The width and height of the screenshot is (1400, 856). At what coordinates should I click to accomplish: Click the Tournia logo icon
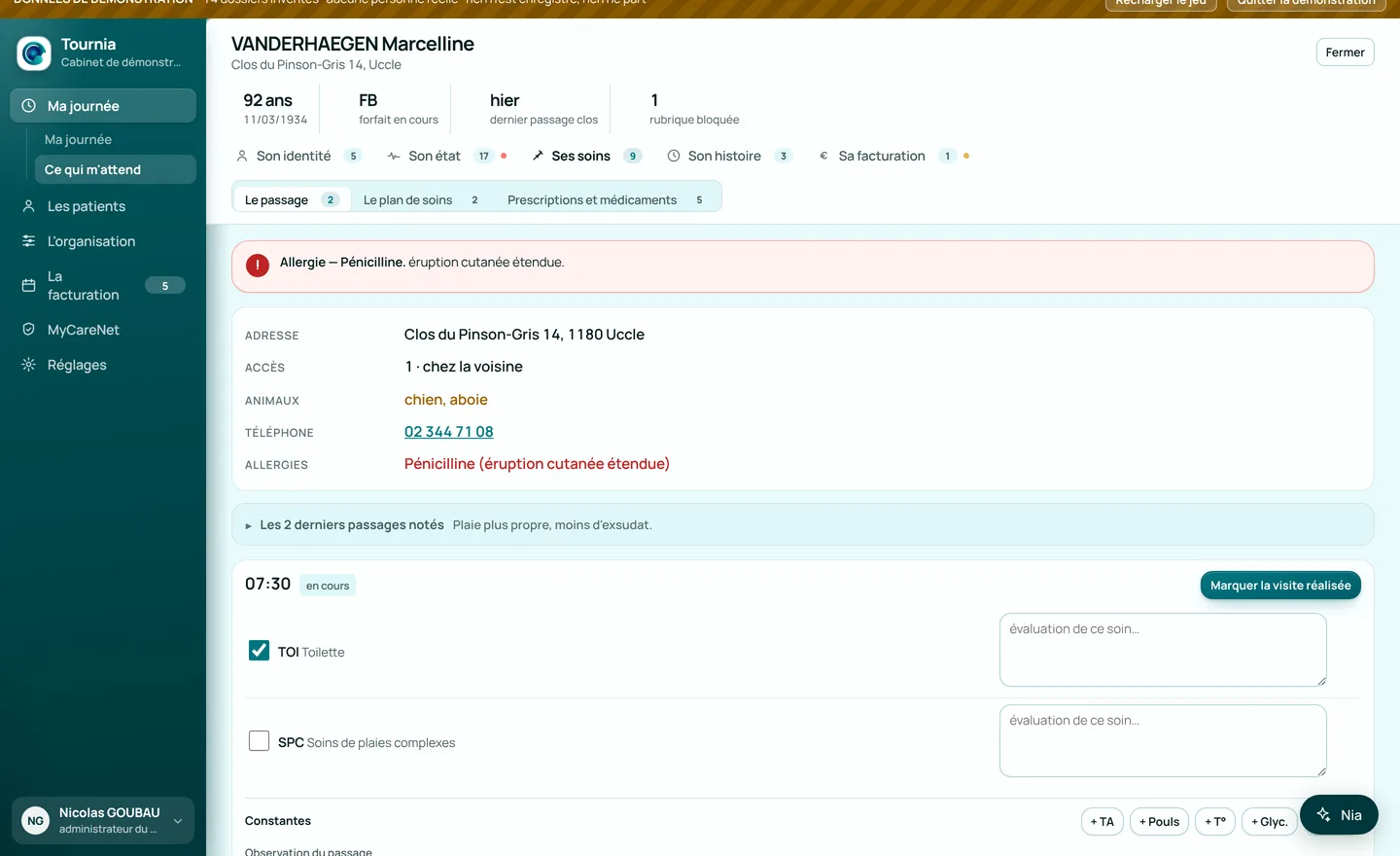[x=34, y=53]
